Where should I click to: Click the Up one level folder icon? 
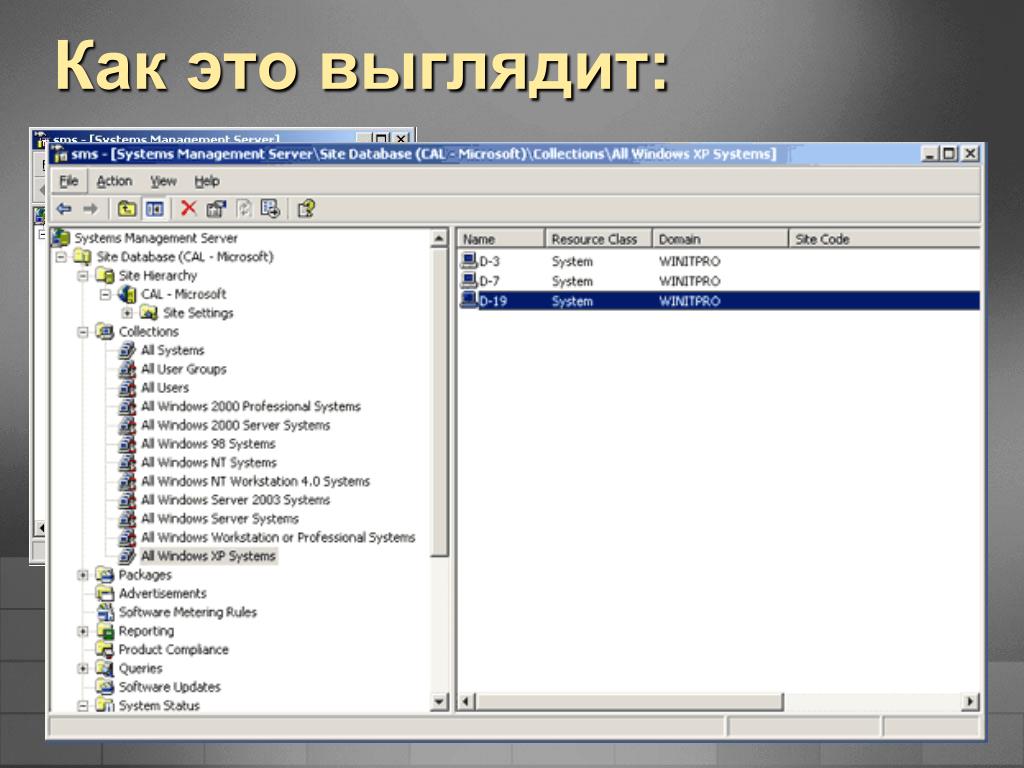(127, 209)
